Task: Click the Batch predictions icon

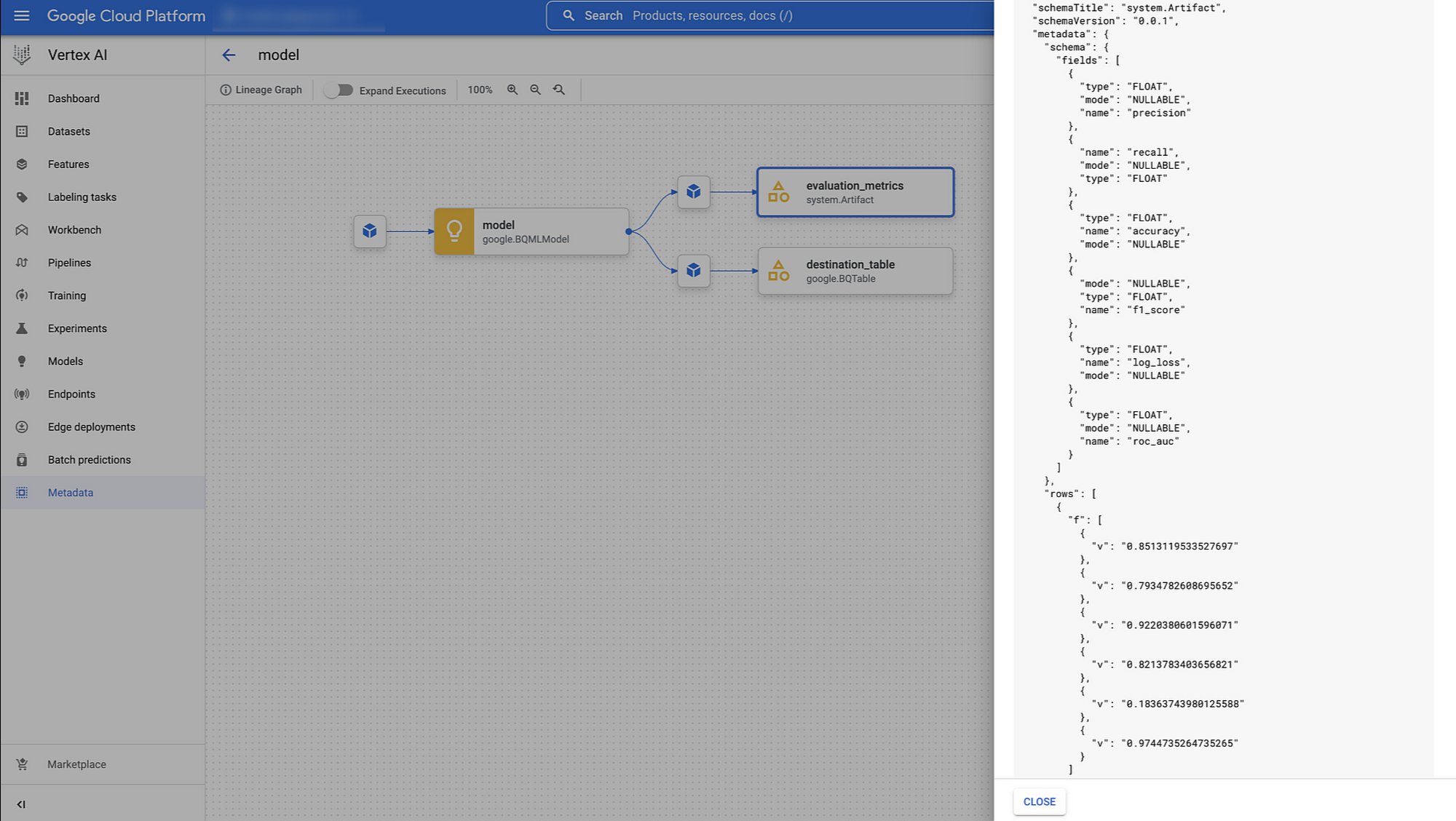Action: click(x=22, y=459)
